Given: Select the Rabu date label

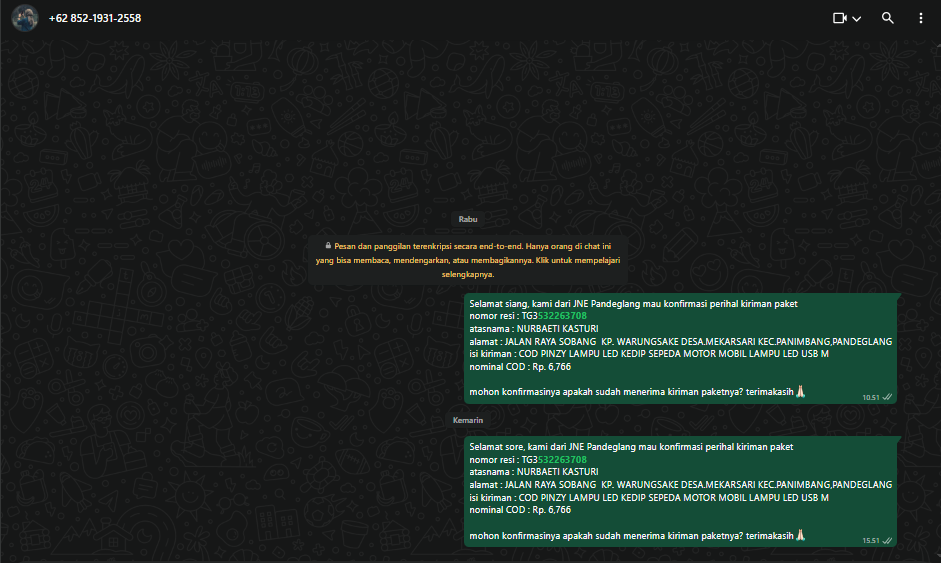Looking at the screenshot, I should point(468,219).
